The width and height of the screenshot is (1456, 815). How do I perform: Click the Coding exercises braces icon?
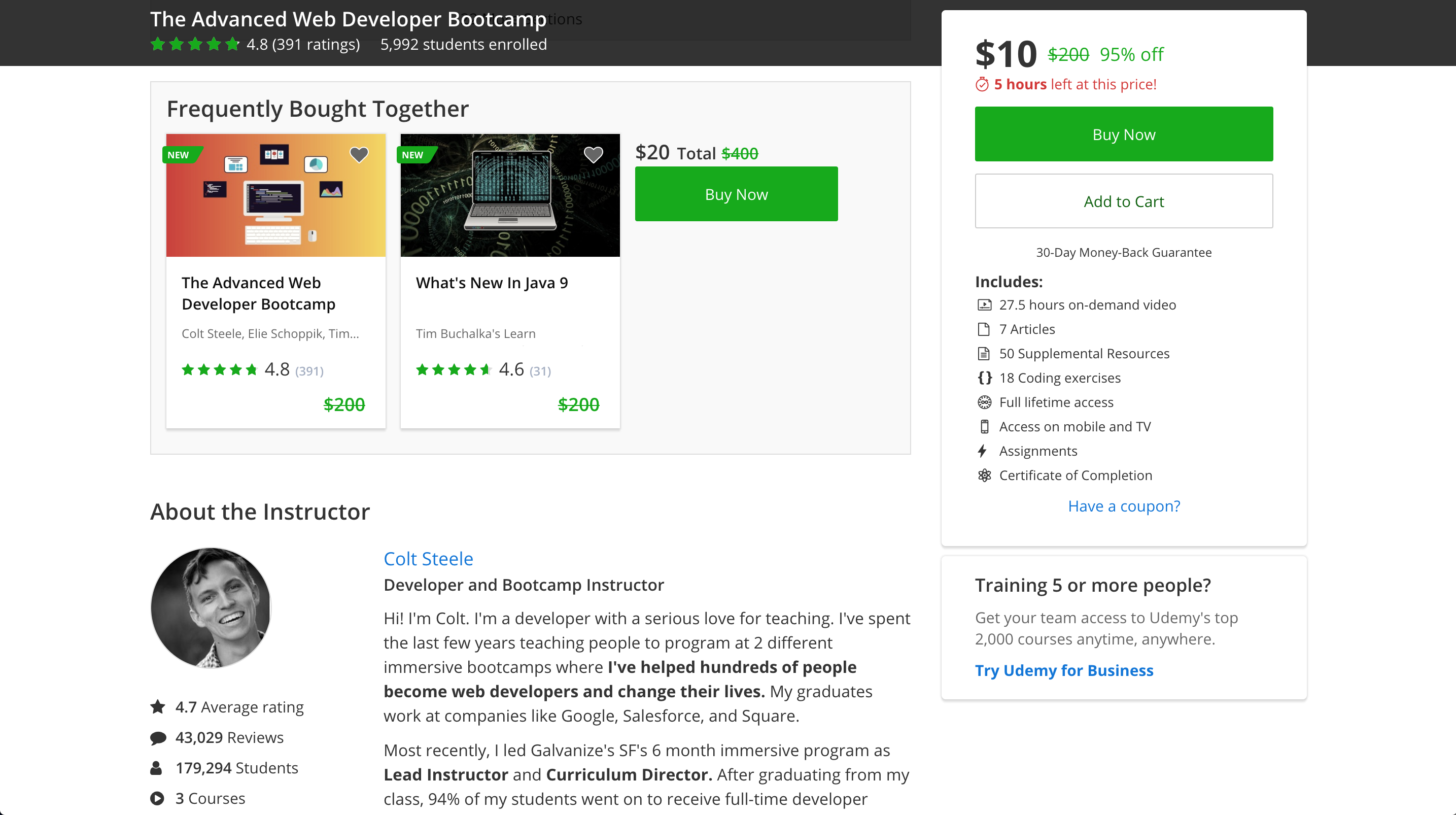point(984,378)
